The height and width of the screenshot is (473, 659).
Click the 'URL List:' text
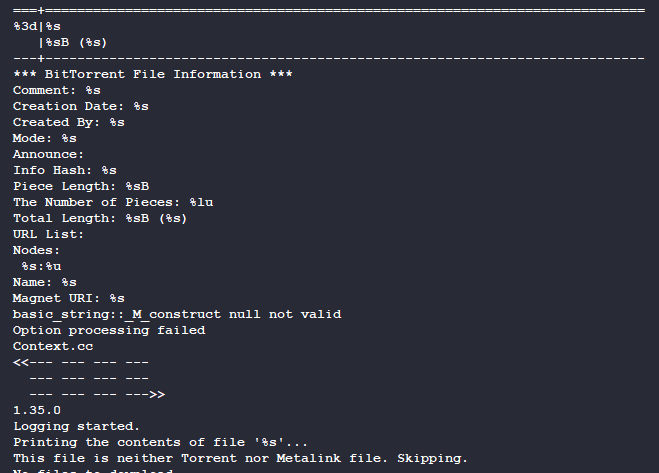pos(49,234)
